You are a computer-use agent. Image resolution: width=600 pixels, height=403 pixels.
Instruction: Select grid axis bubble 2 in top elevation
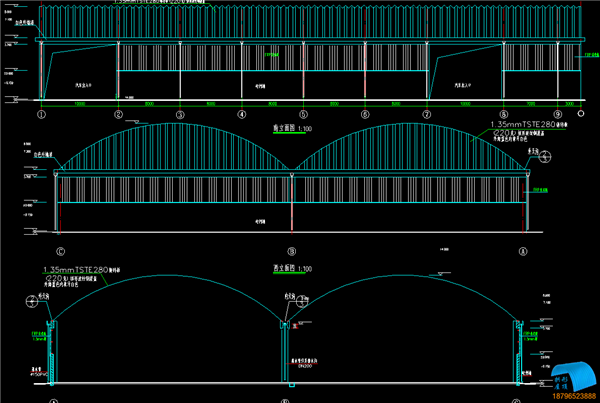click(x=119, y=114)
